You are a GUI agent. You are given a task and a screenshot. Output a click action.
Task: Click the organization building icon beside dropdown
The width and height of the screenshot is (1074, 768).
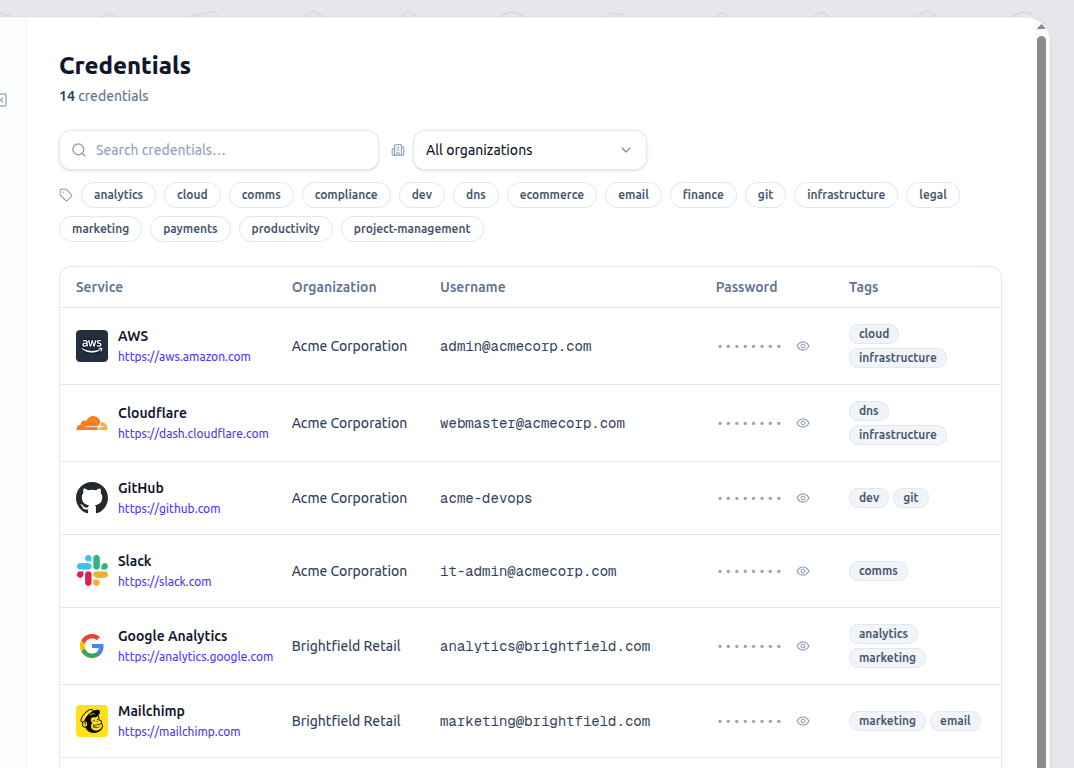(398, 150)
